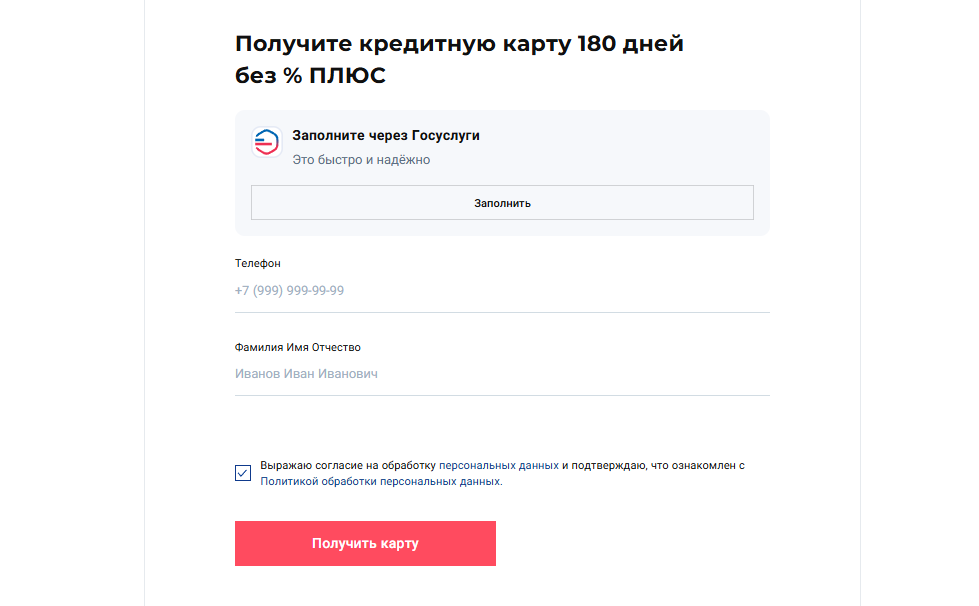This screenshot has height=606, width=979.
Task: Click the +7 (999) 999-99-99 placeholder
Action: click(x=290, y=291)
